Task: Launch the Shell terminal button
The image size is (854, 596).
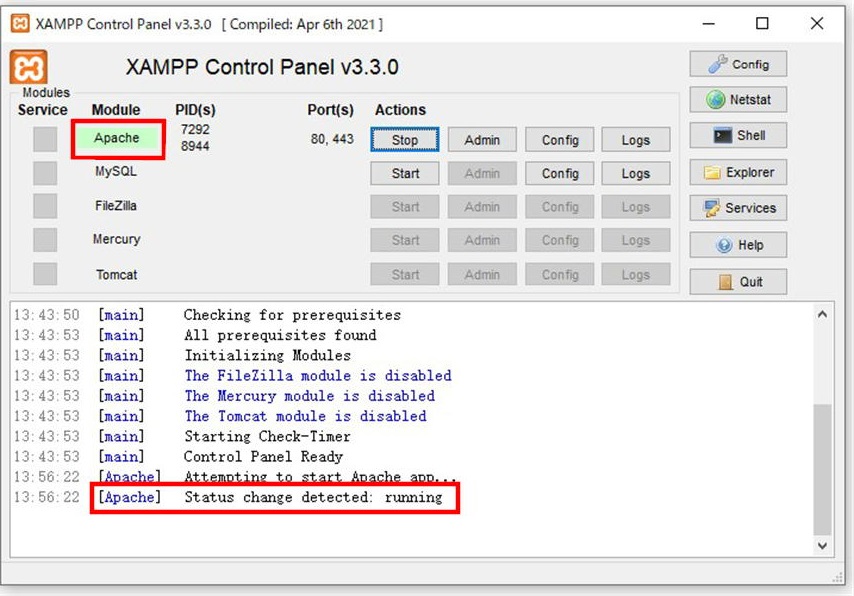Action: [x=738, y=136]
